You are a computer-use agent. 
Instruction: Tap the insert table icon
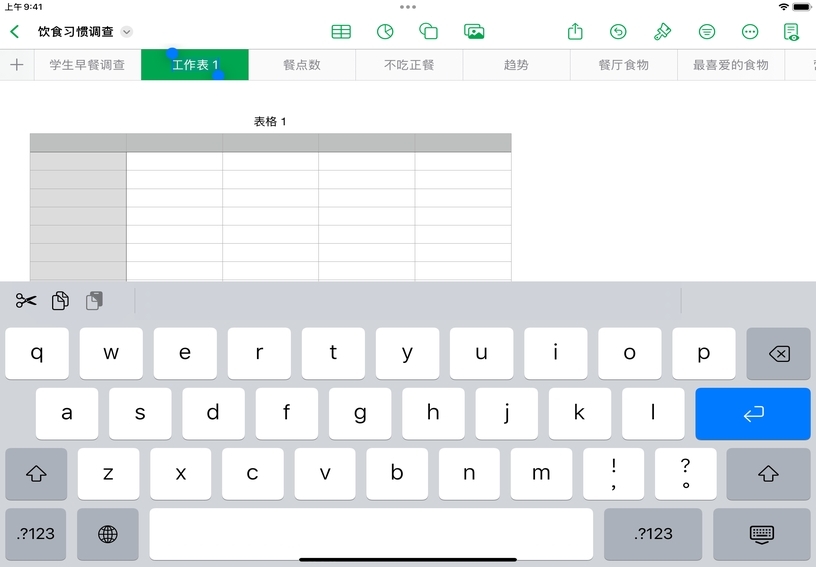coord(341,32)
